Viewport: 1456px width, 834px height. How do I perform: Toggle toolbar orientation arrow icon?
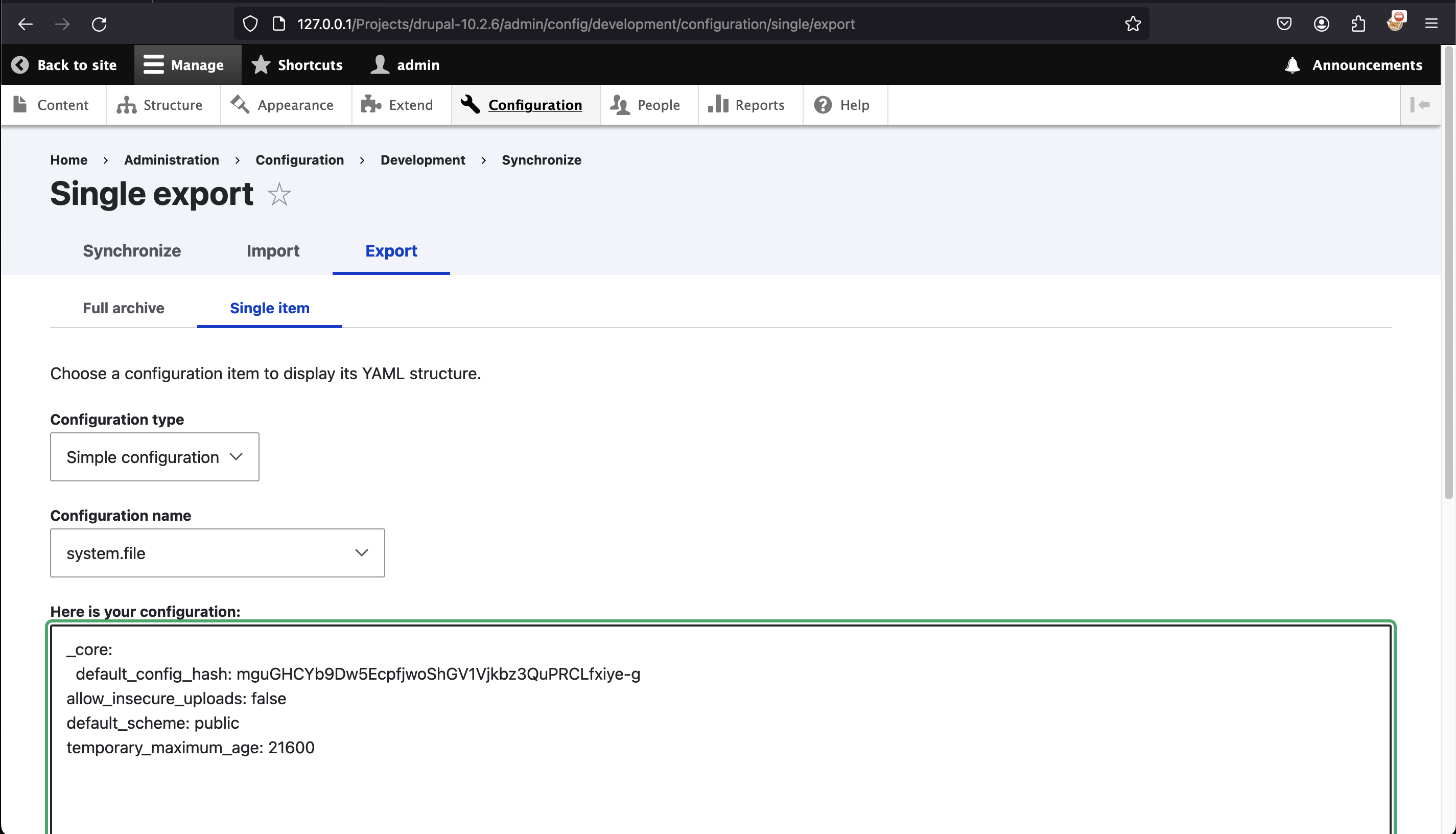click(x=1421, y=105)
